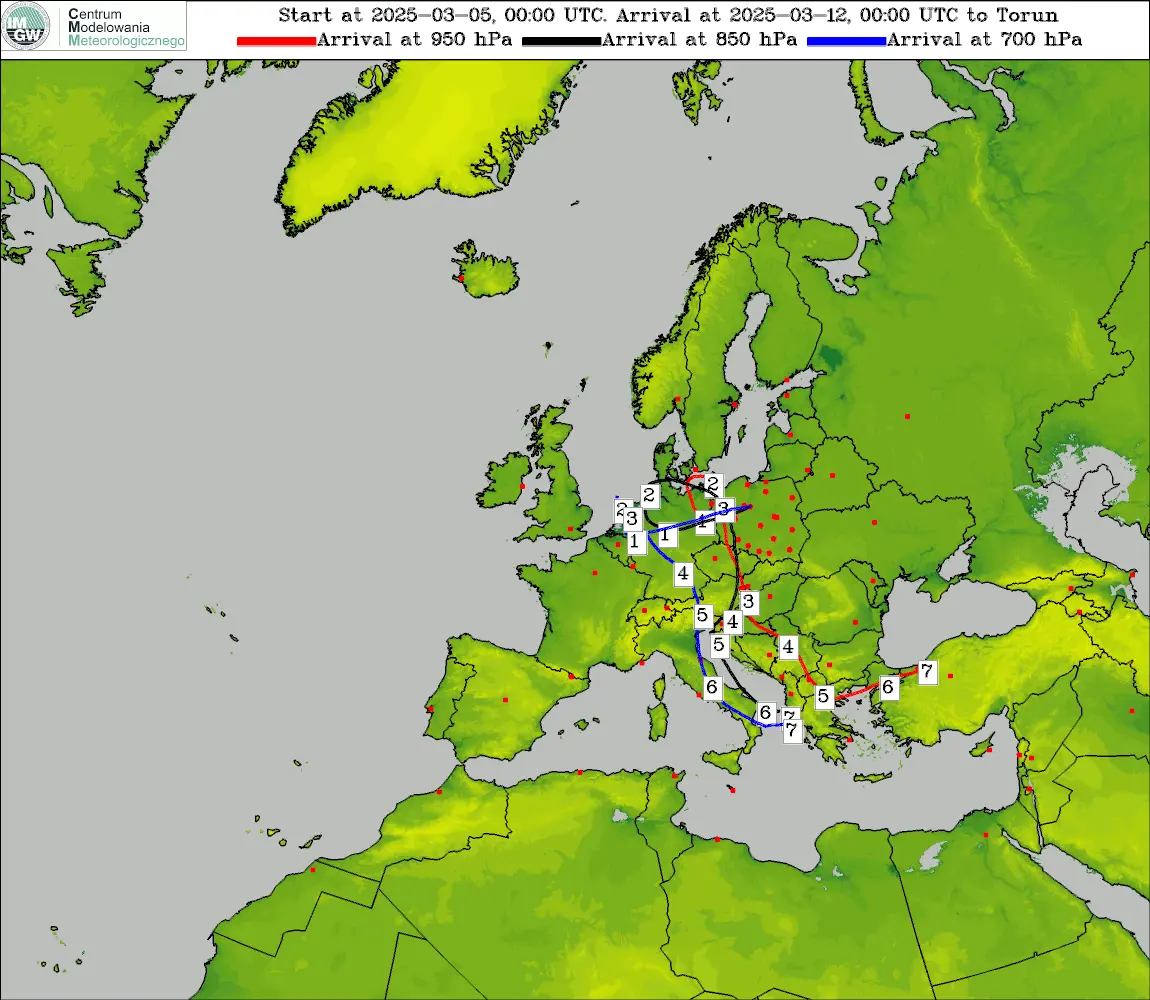Click the 'Arrival at 2025-03-12, 00:00 UTC to Torun' text
Image resolution: width=1150 pixels, height=1000 pixels.
pos(837,15)
